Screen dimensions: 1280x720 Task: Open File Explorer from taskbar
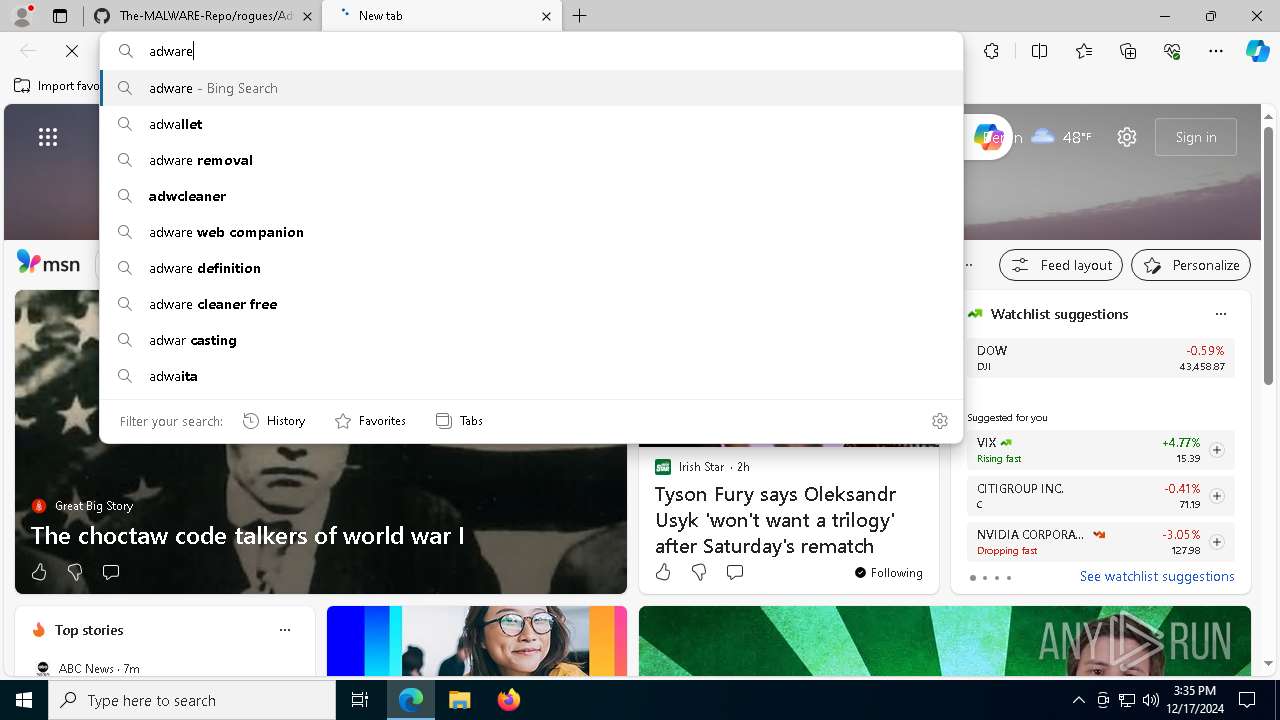[x=459, y=700]
